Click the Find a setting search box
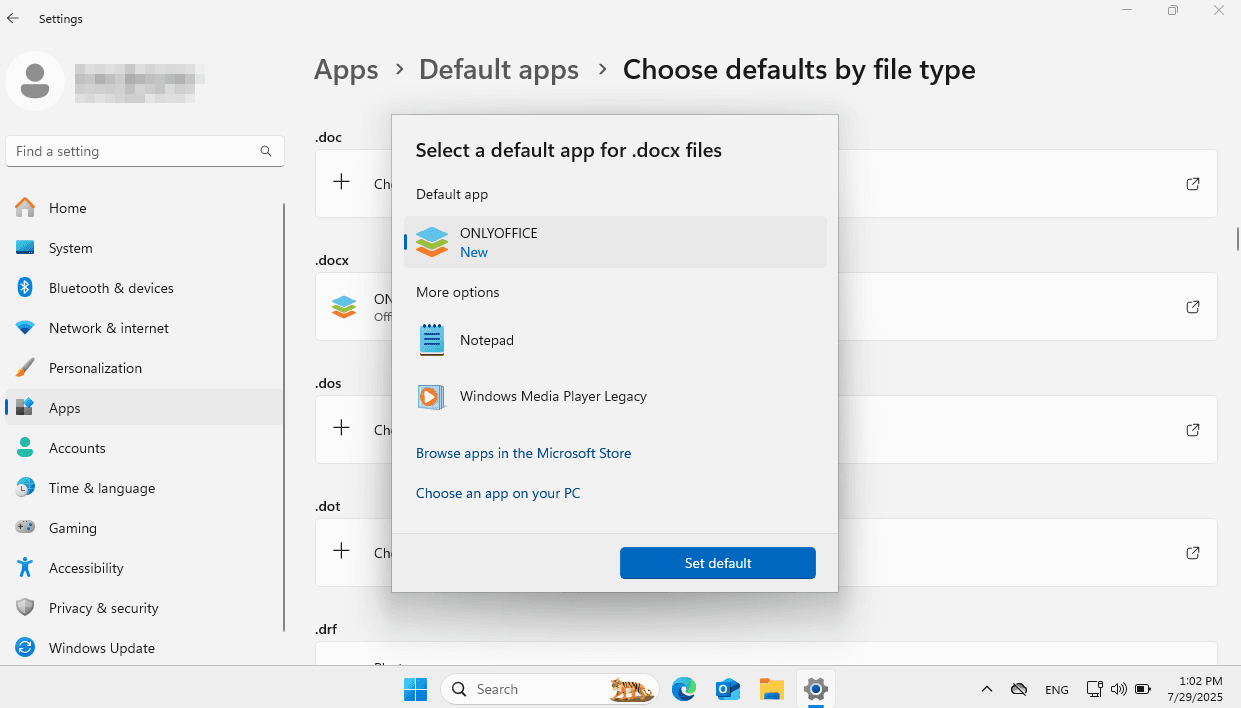Screen dimensions: 1241x708 click(x=145, y=151)
